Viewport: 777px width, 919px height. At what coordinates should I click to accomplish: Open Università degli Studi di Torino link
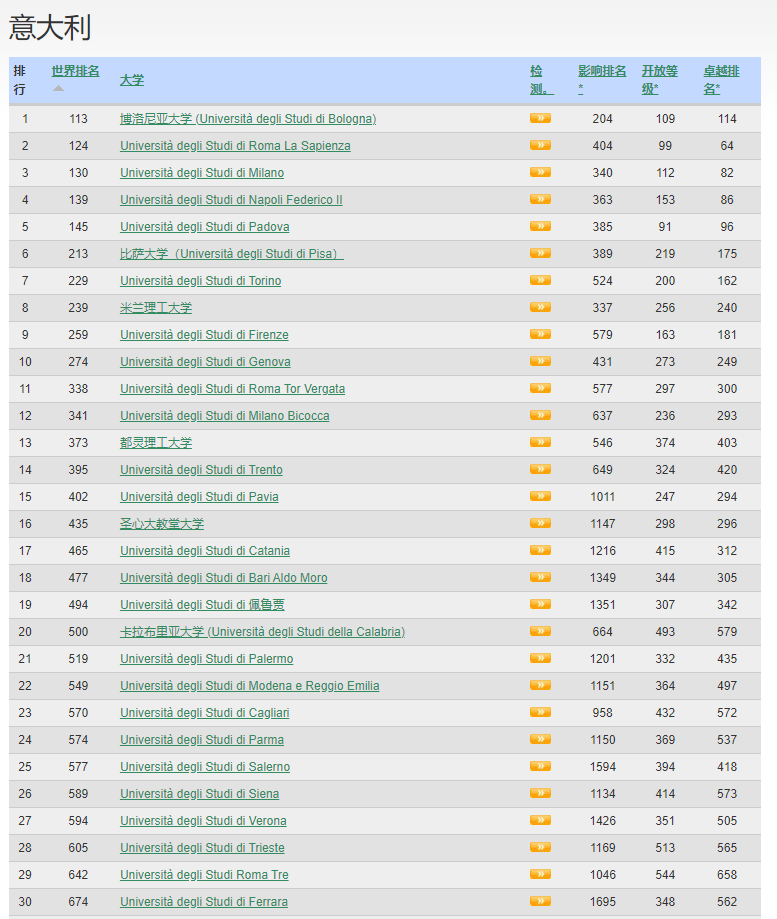200,281
